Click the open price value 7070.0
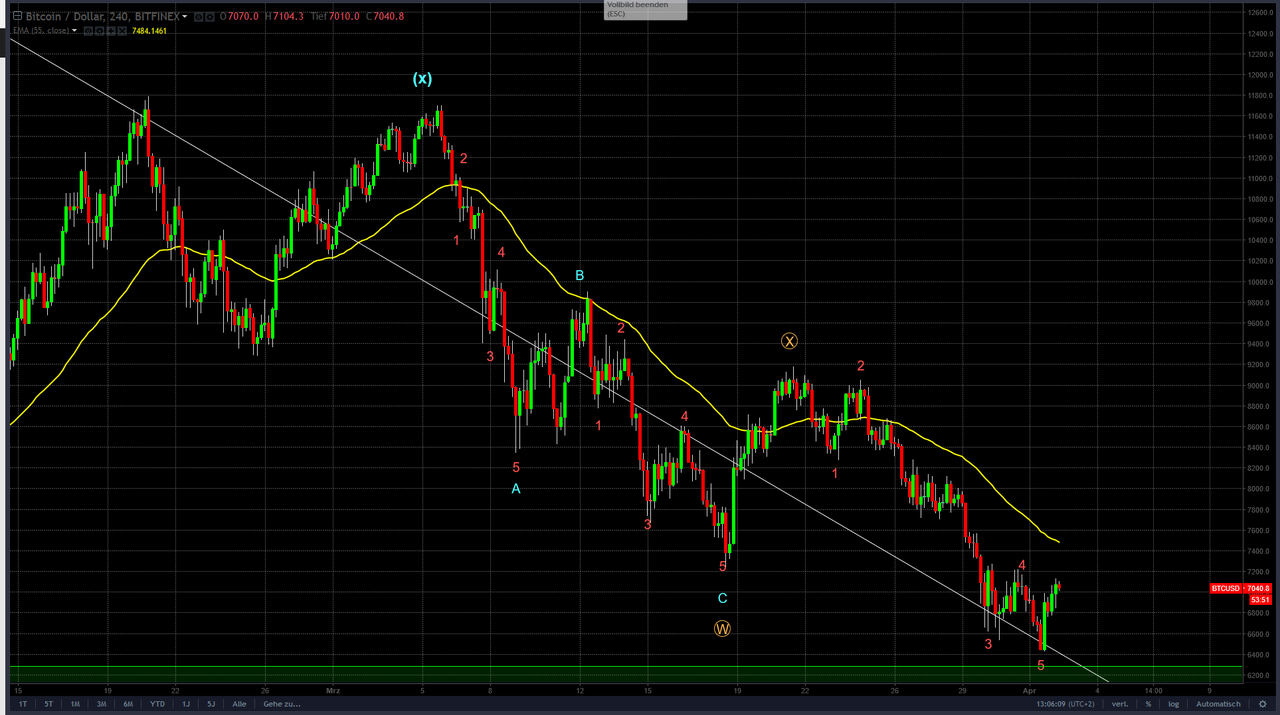Viewport: 1280px width, 715px height. 243,16
